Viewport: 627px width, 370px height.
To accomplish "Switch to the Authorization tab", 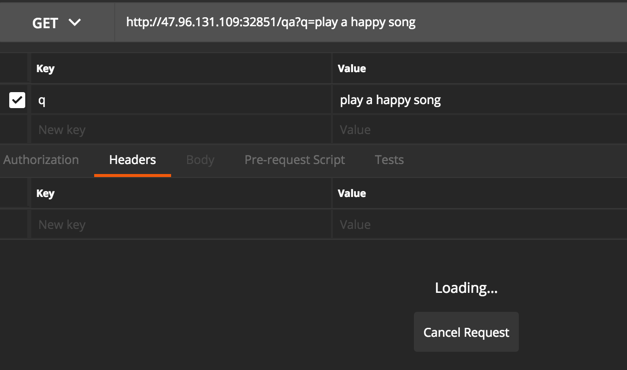I will (41, 160).
